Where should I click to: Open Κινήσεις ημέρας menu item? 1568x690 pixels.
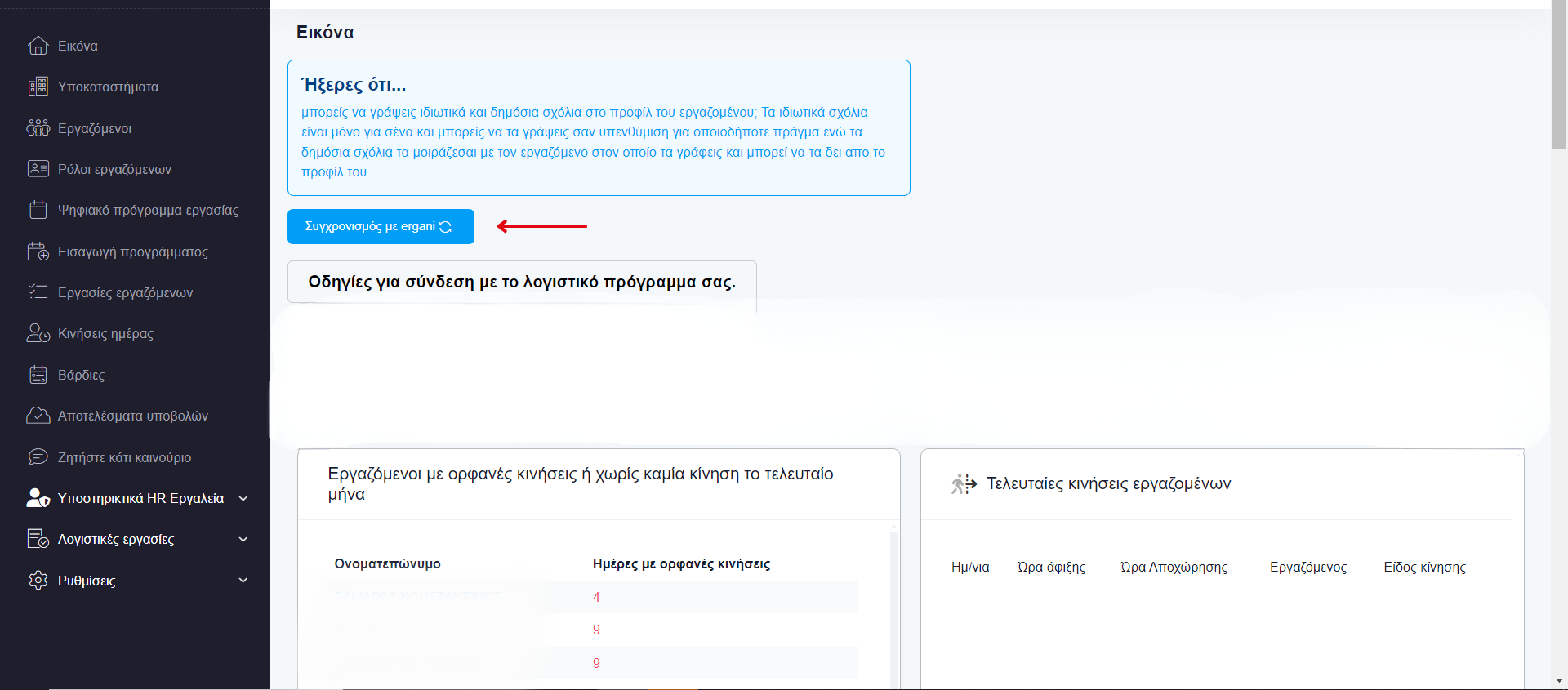(x=105, y=333)
